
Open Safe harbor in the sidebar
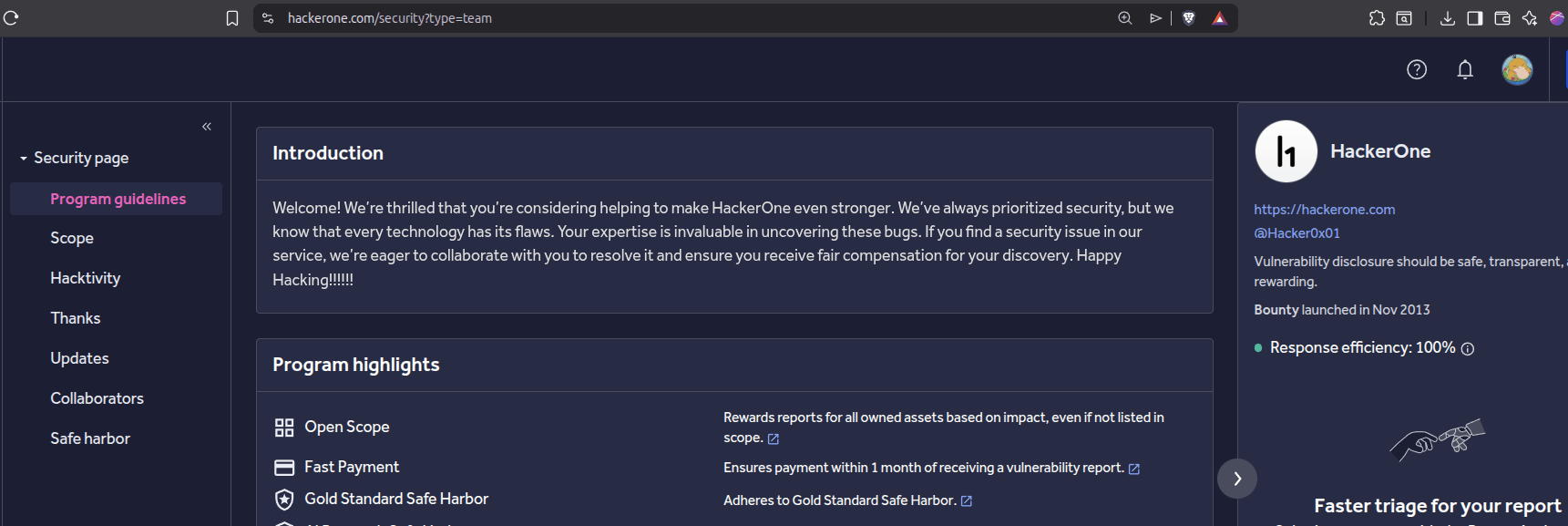90,438
